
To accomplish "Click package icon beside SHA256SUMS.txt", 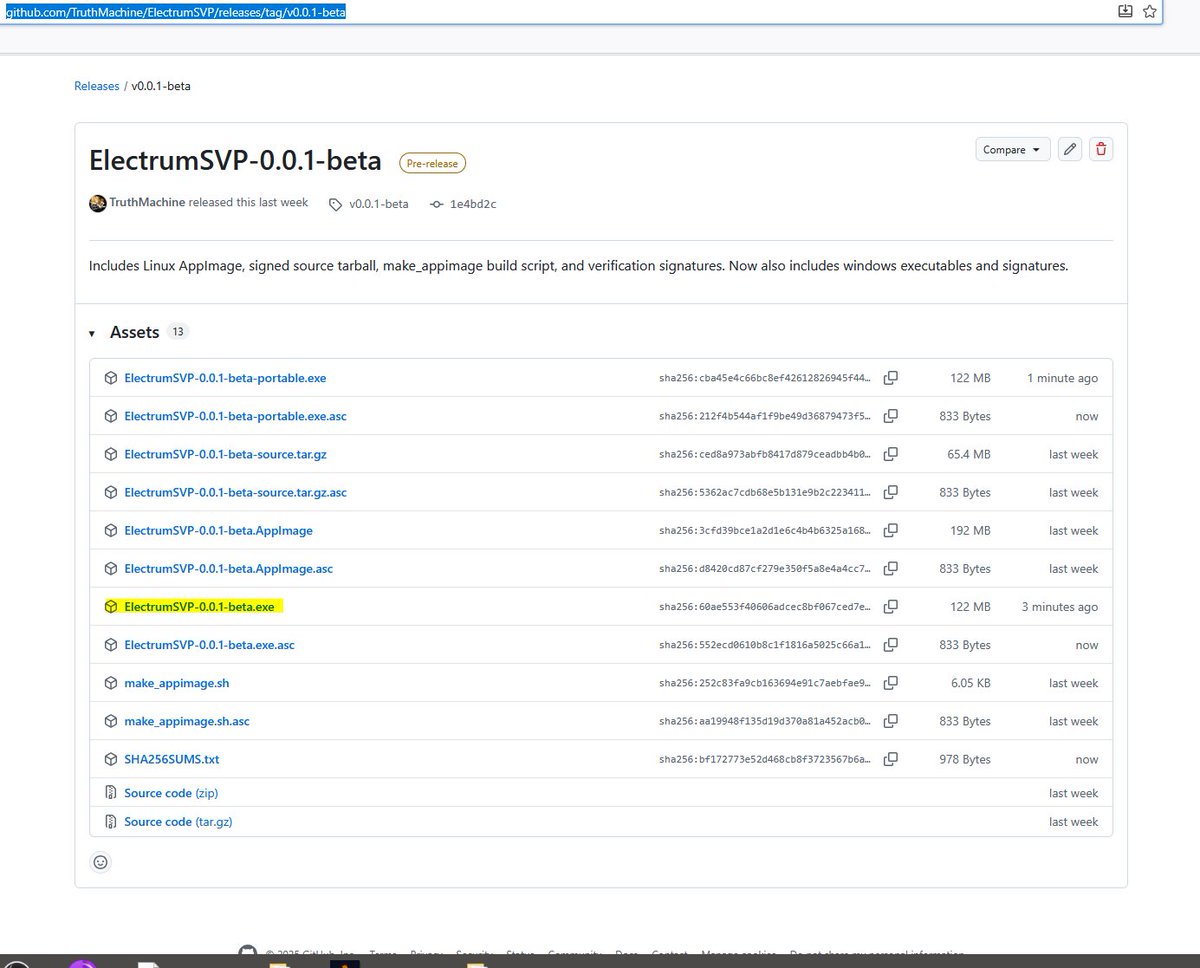I will click(111, 759).
